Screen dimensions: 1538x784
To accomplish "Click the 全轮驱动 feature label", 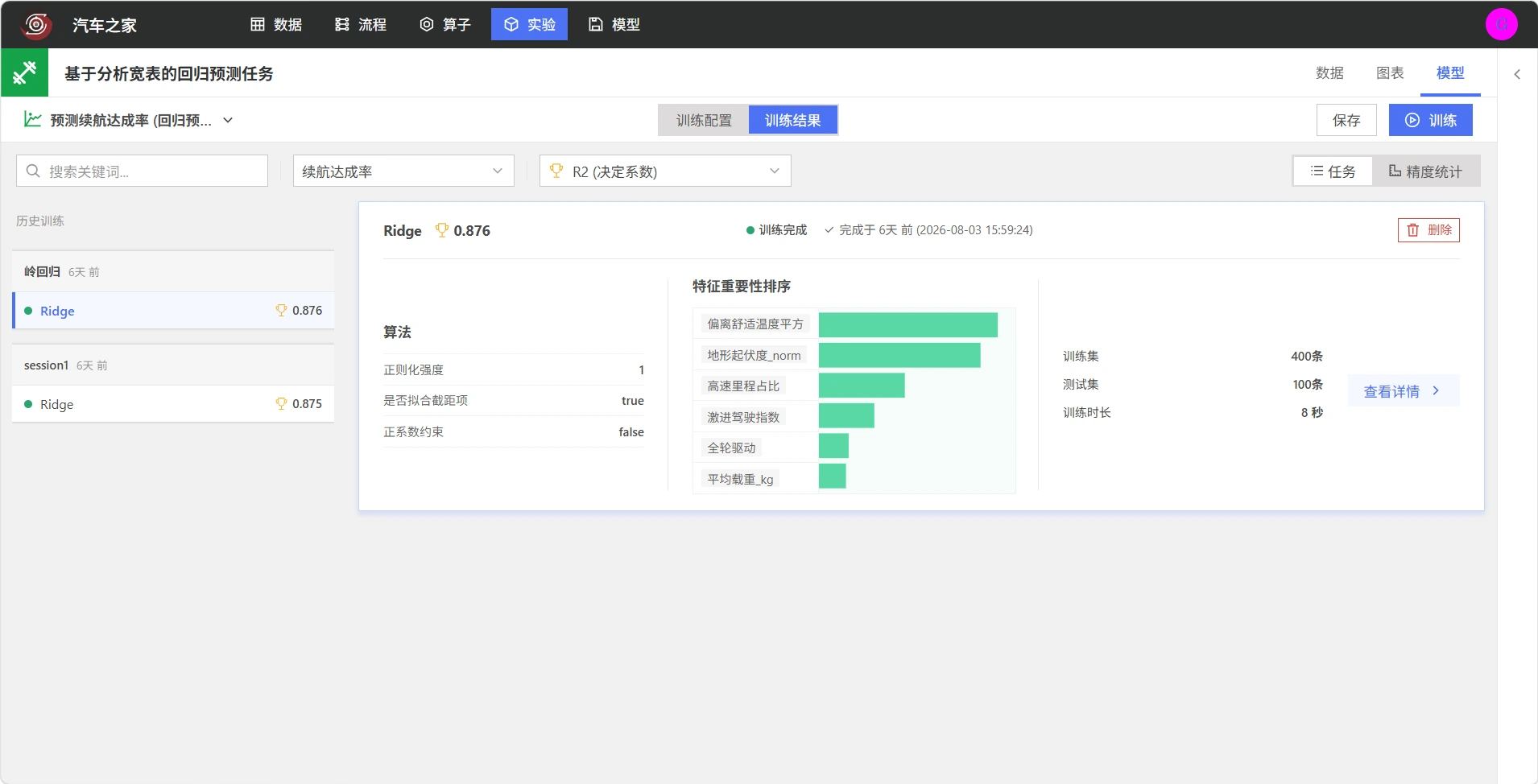I will point(731,448).
